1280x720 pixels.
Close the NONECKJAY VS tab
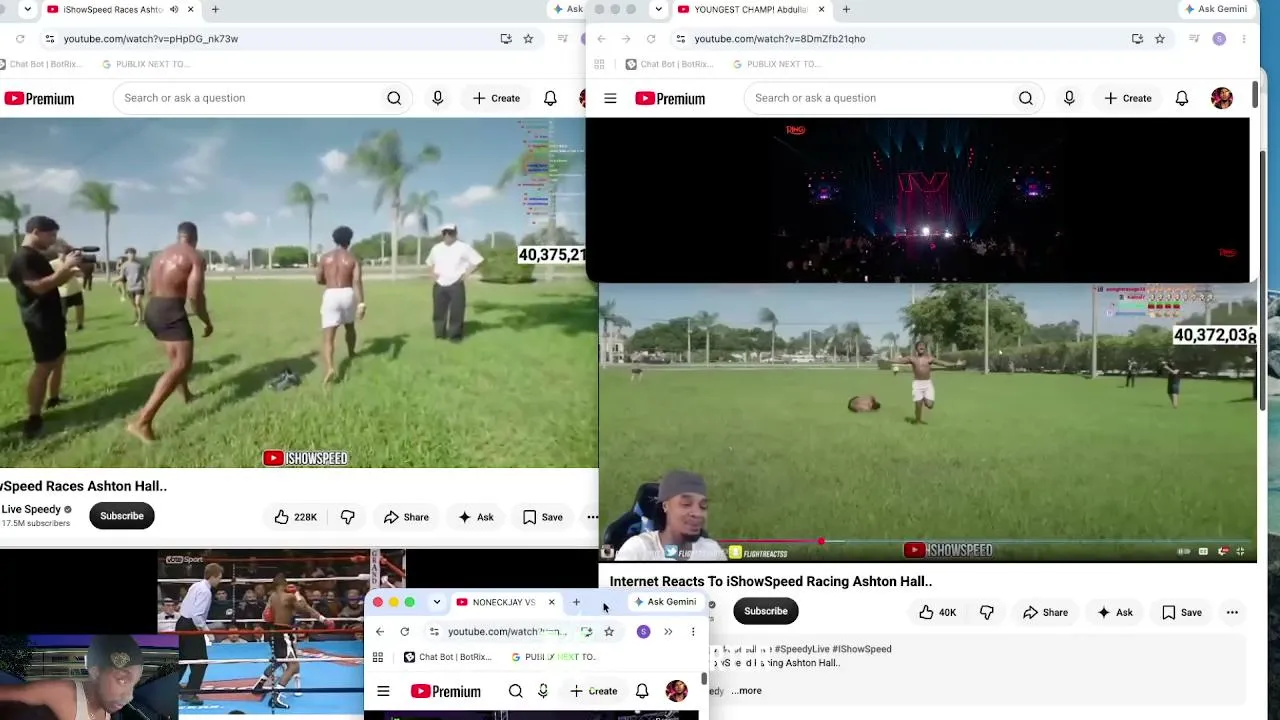(x=551, y=602)
